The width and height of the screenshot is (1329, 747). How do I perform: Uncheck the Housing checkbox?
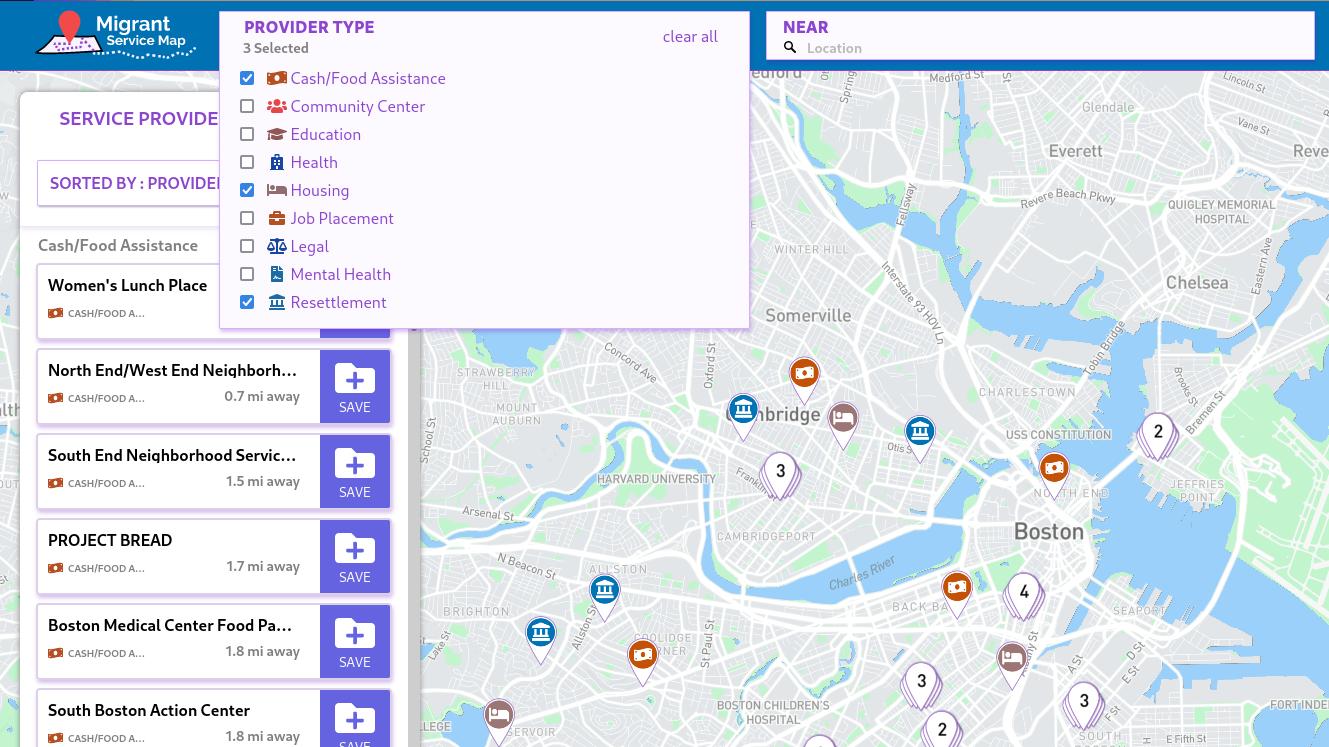[x=247, y=190]
